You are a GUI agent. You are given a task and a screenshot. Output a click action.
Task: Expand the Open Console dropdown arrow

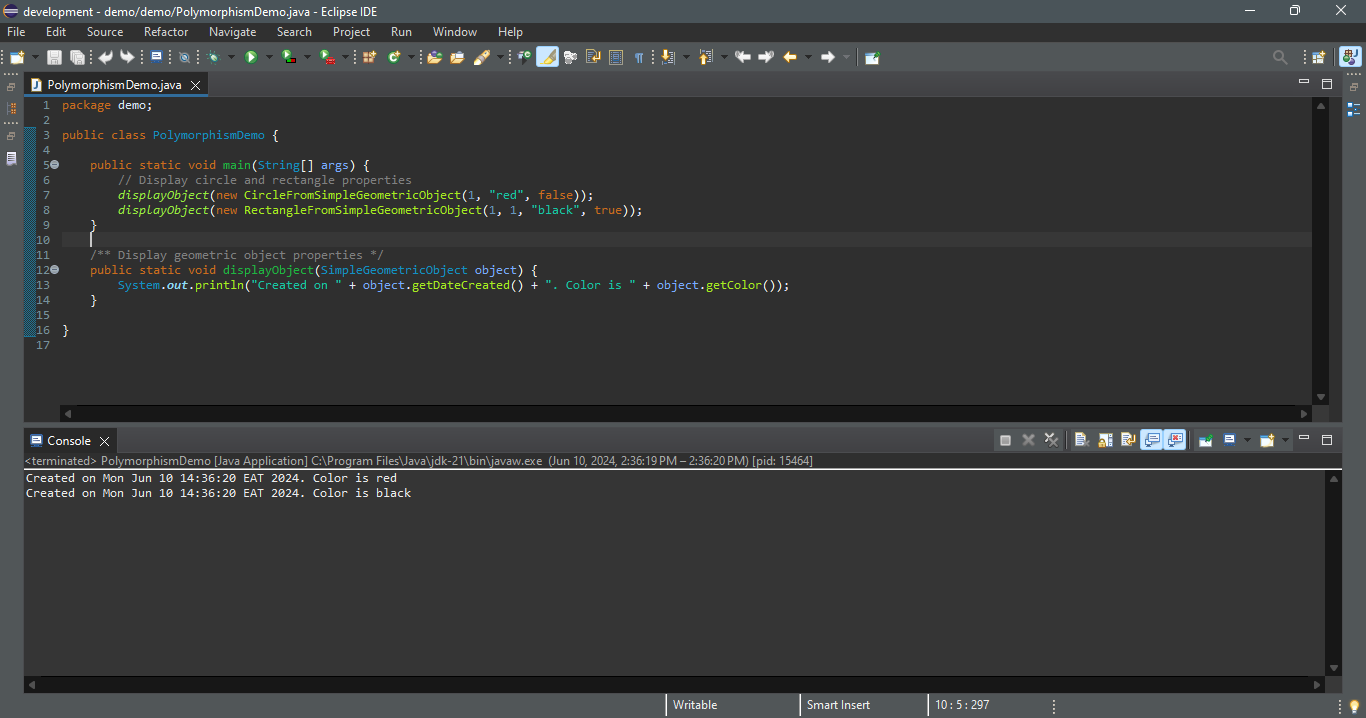tap(1285, 440)
